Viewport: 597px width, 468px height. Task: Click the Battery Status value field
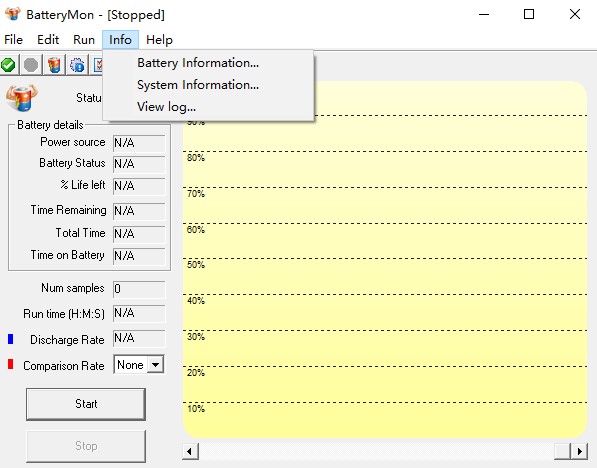pos(139,164)
